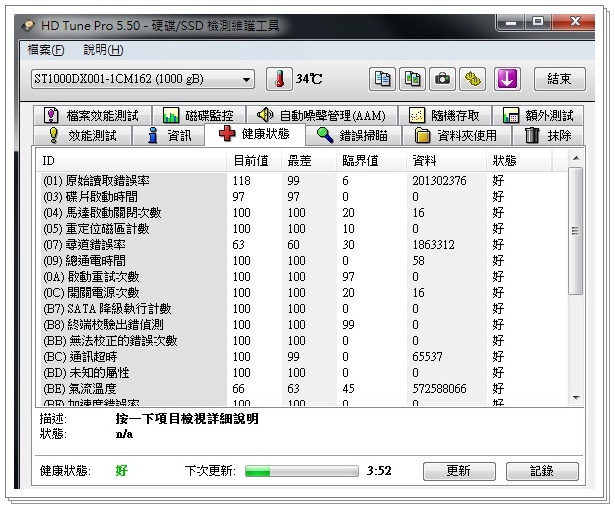Click the 最差 column header
The width and height of the screenshot is (615, 509).
[x=309, y=161]
